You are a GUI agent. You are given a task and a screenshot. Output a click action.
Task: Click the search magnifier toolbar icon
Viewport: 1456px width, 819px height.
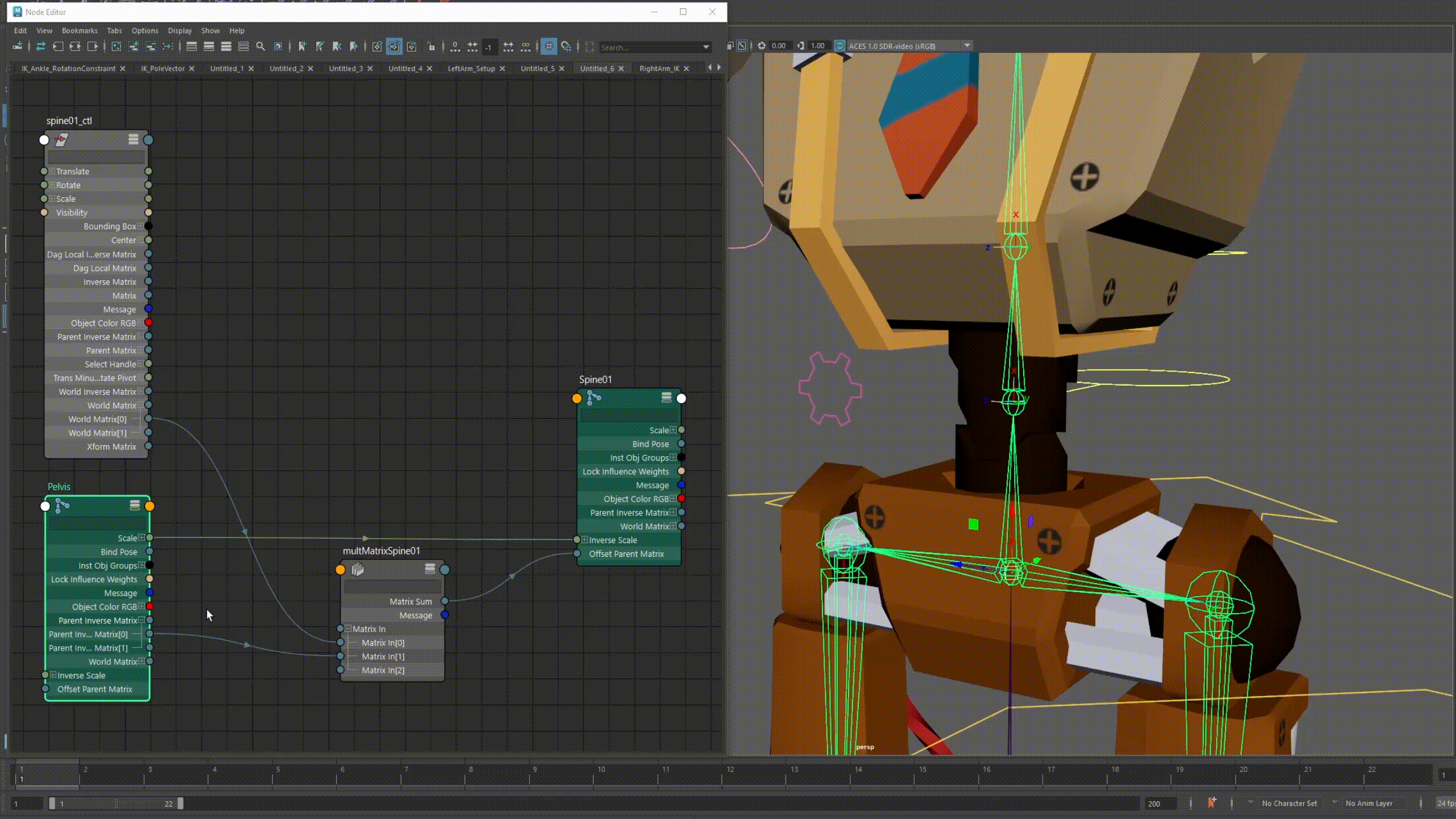click(260, 47)
